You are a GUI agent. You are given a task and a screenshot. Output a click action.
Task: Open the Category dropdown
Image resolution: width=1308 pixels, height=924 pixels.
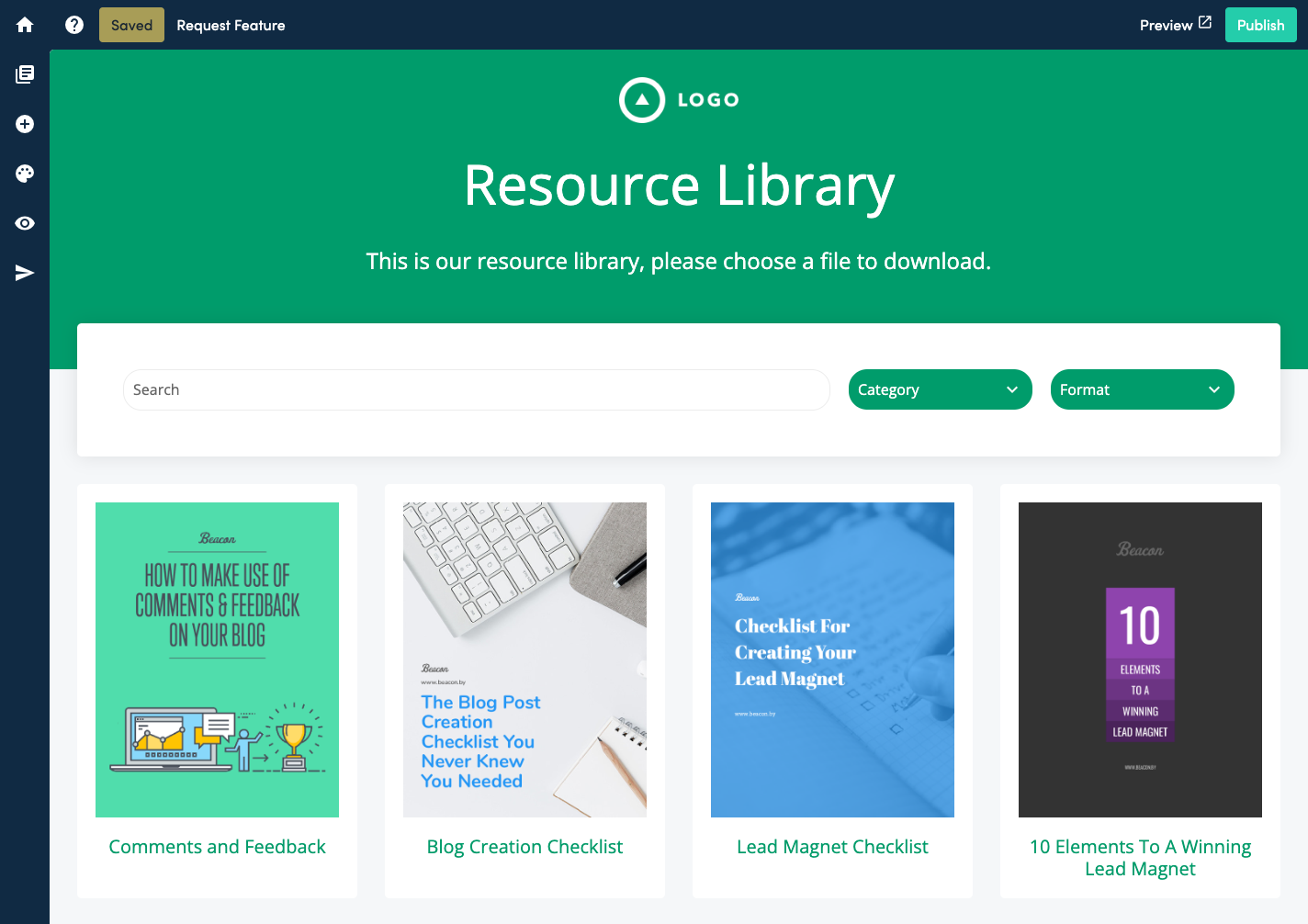click(x=940, y=389)
